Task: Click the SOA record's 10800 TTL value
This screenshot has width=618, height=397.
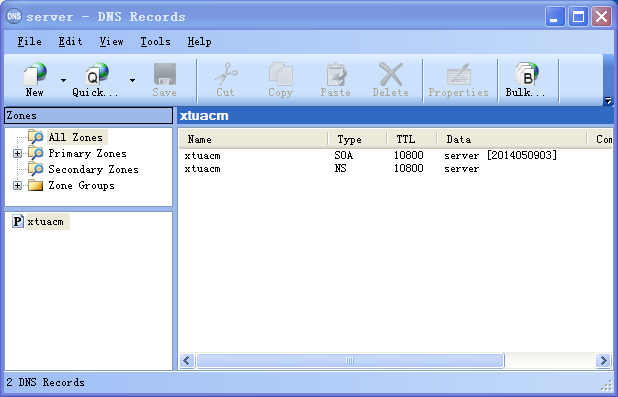Action: [x=409, y=155]
